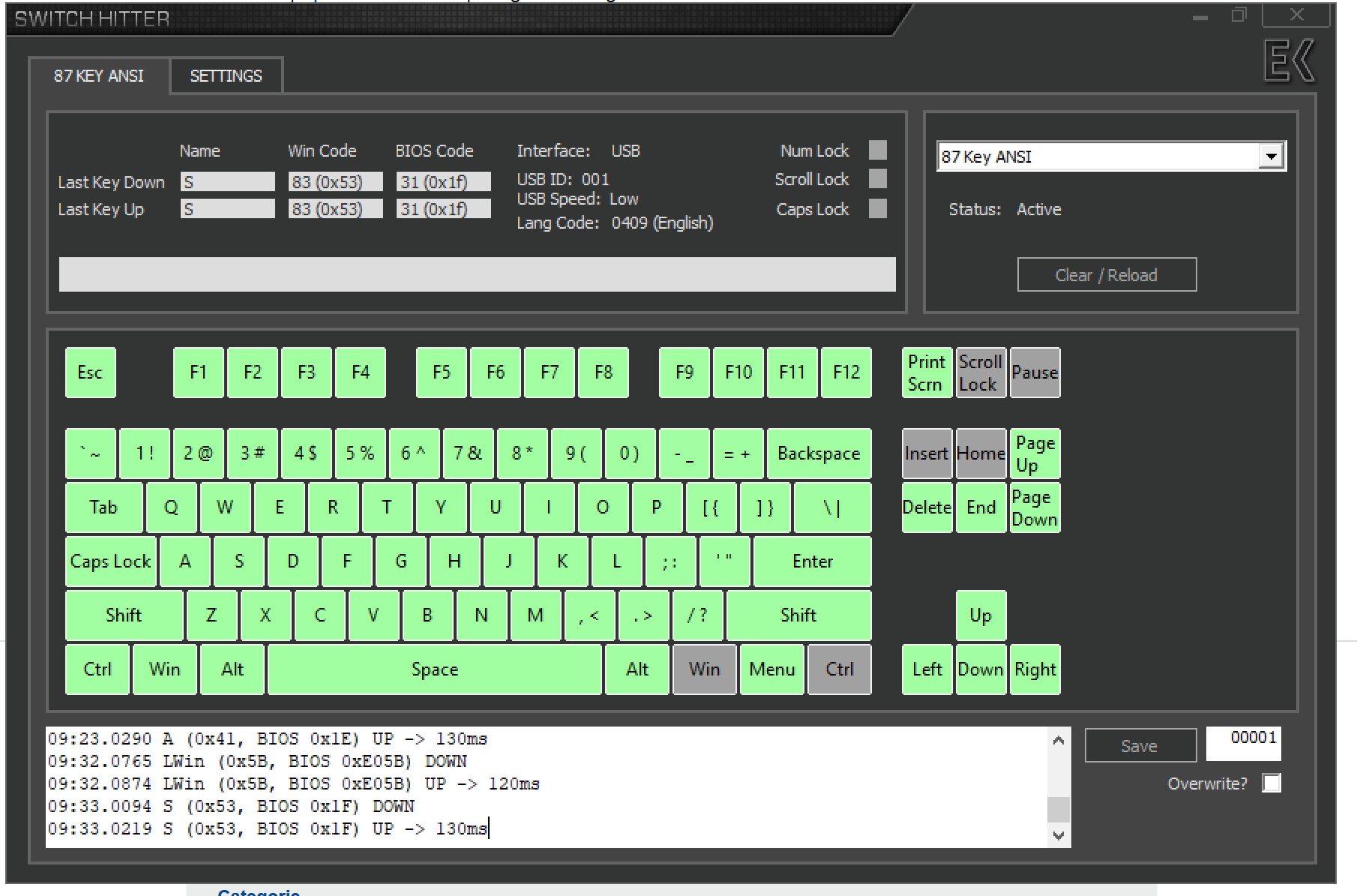Click the gray Scroll Lock key

coord(981,373)
